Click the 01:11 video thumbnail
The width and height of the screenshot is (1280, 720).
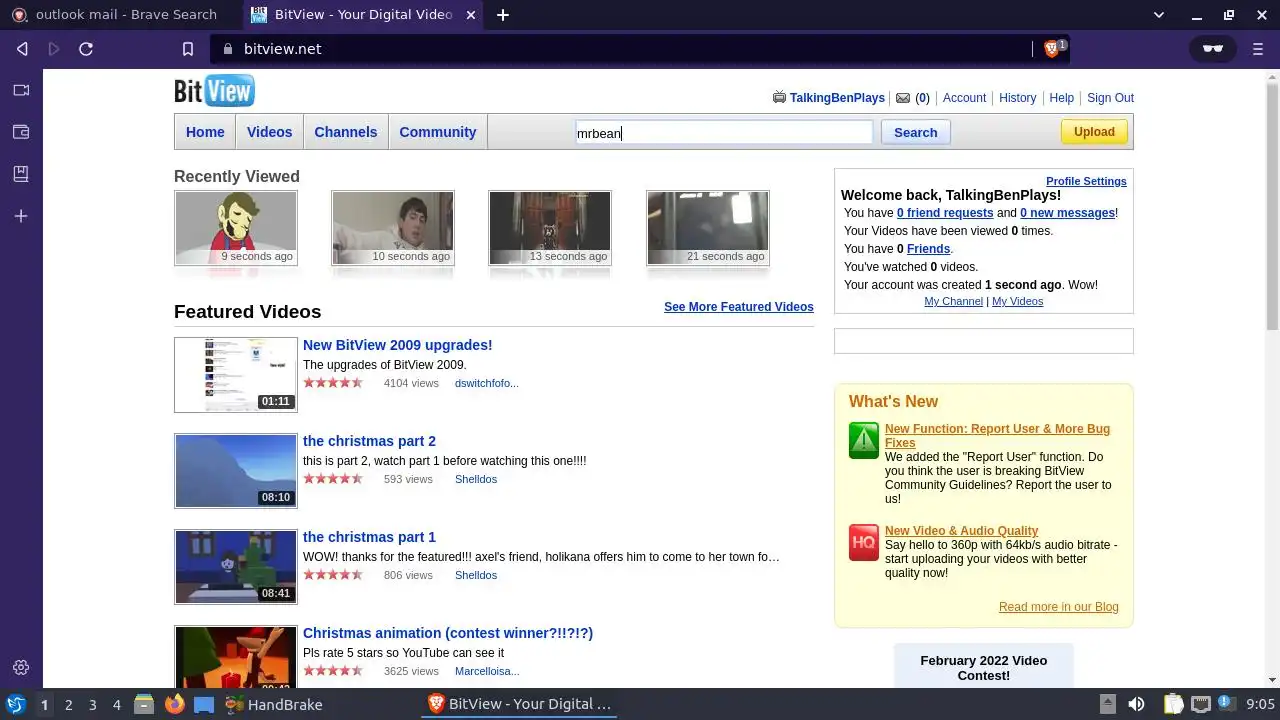[x=236, y=375]
